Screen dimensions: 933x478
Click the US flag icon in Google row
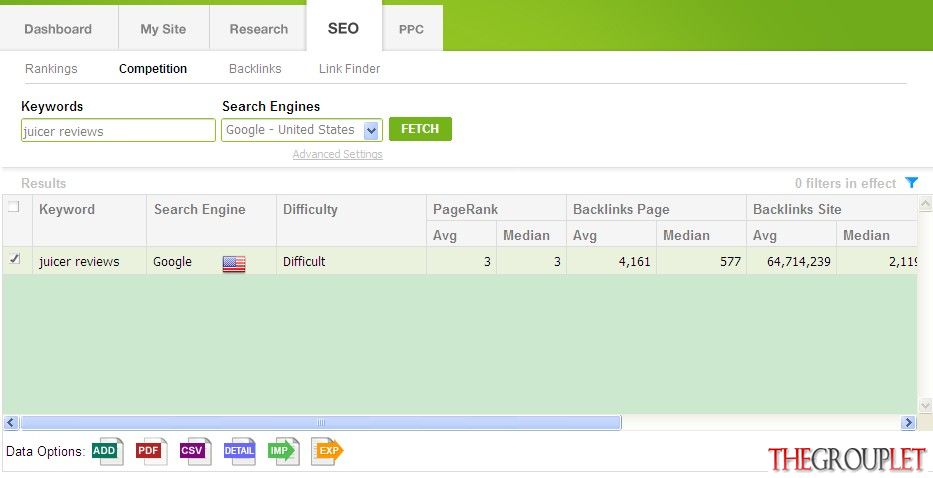[234, 263]
